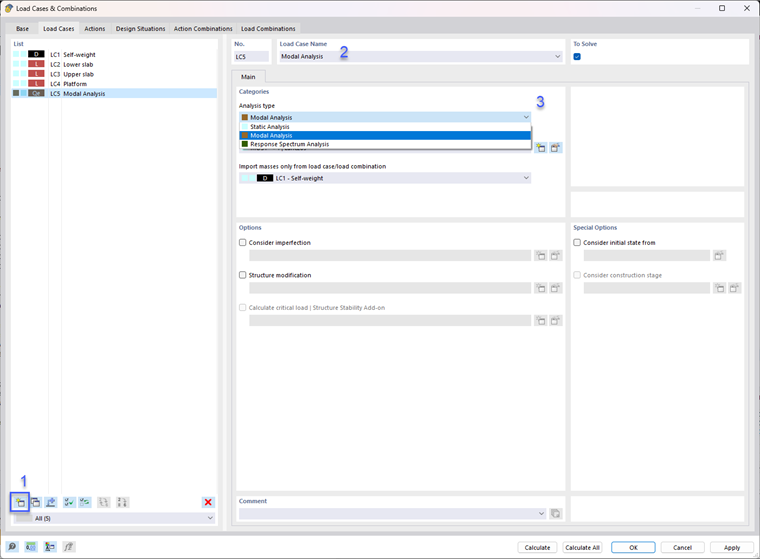Choose Modal Analysis option in open list

point(385,135)
